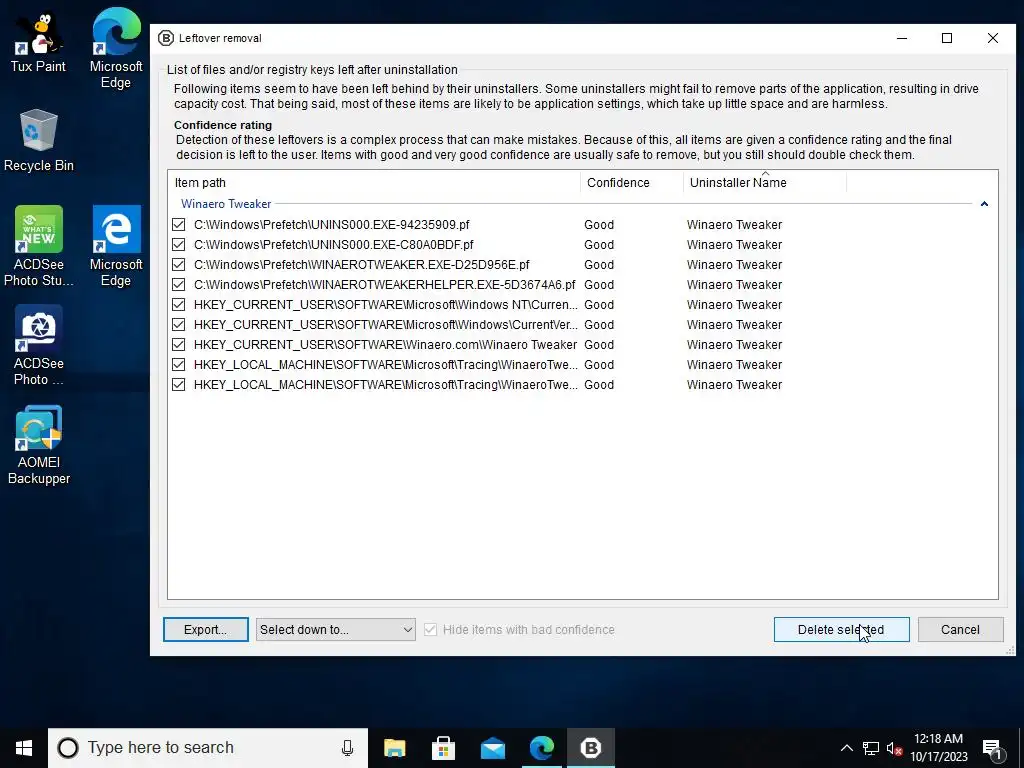Viewport: 1024px width, 768px height.
Task: Uncheck UNINS000.EXE-C80A0BDF.pf item
Action: pos(178,245)
